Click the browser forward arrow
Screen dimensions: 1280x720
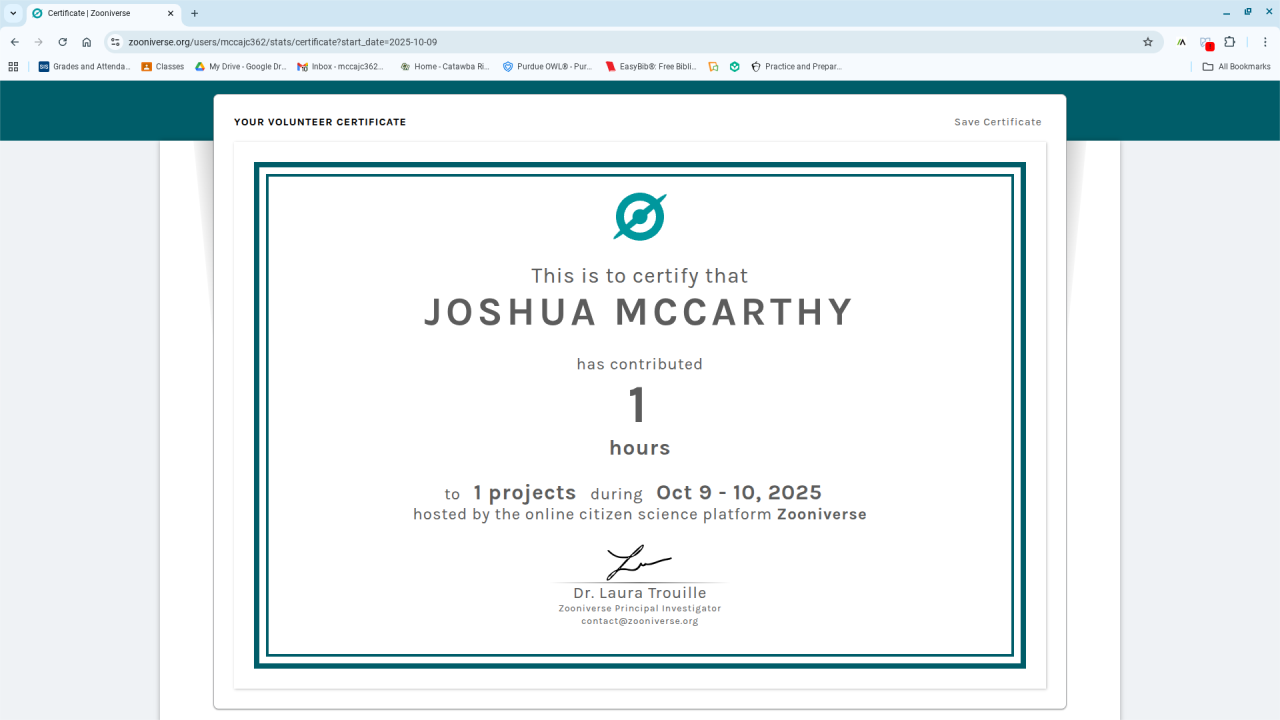click(38, 42)
